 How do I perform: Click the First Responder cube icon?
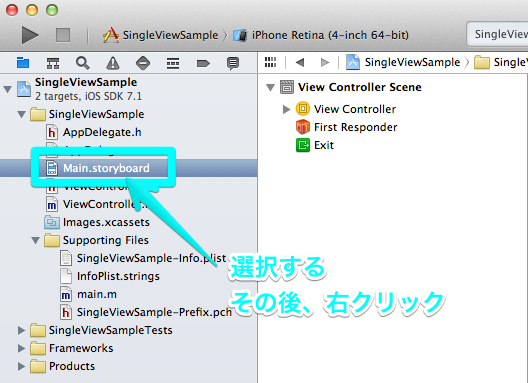click(303, 127)
